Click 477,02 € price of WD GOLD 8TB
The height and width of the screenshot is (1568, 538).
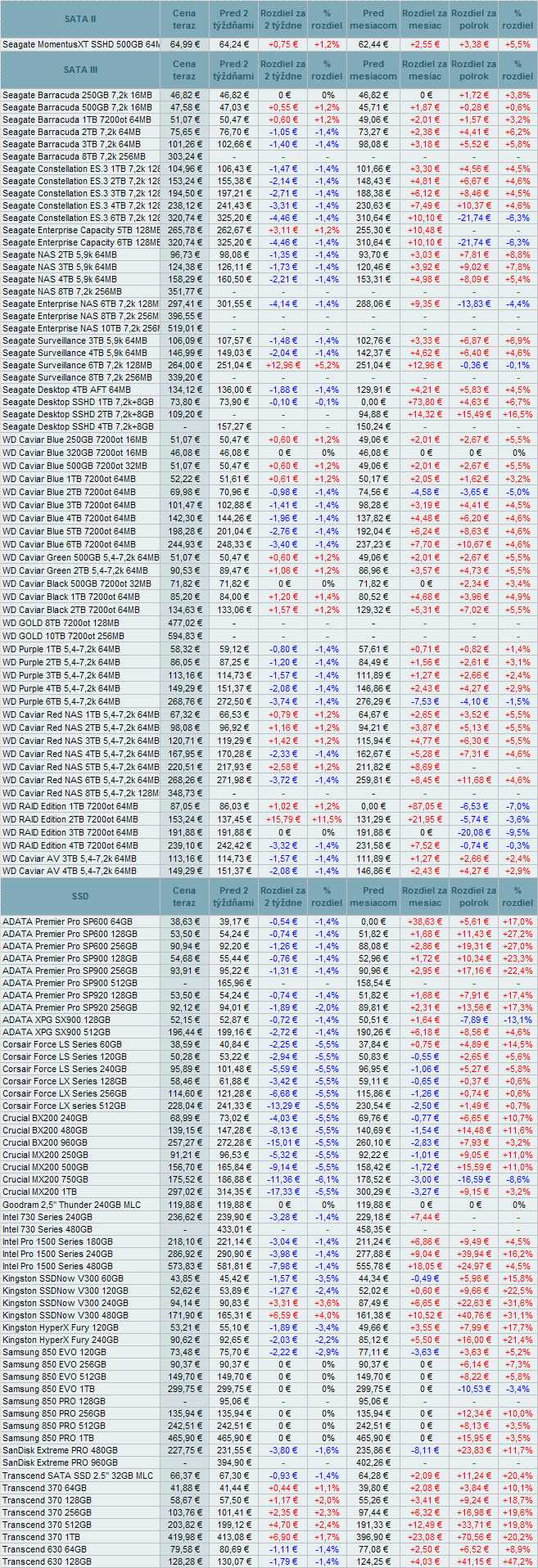[185, 623]
